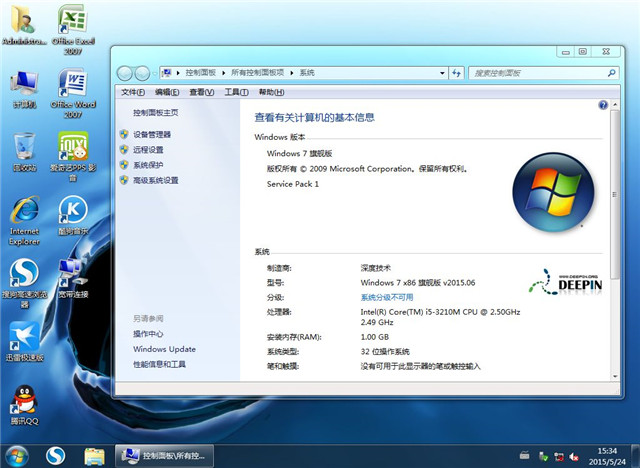This screenshot has height=468, width=640.
Task: Click the 系统分级不可用 rating link
Action: pos(387,297)
